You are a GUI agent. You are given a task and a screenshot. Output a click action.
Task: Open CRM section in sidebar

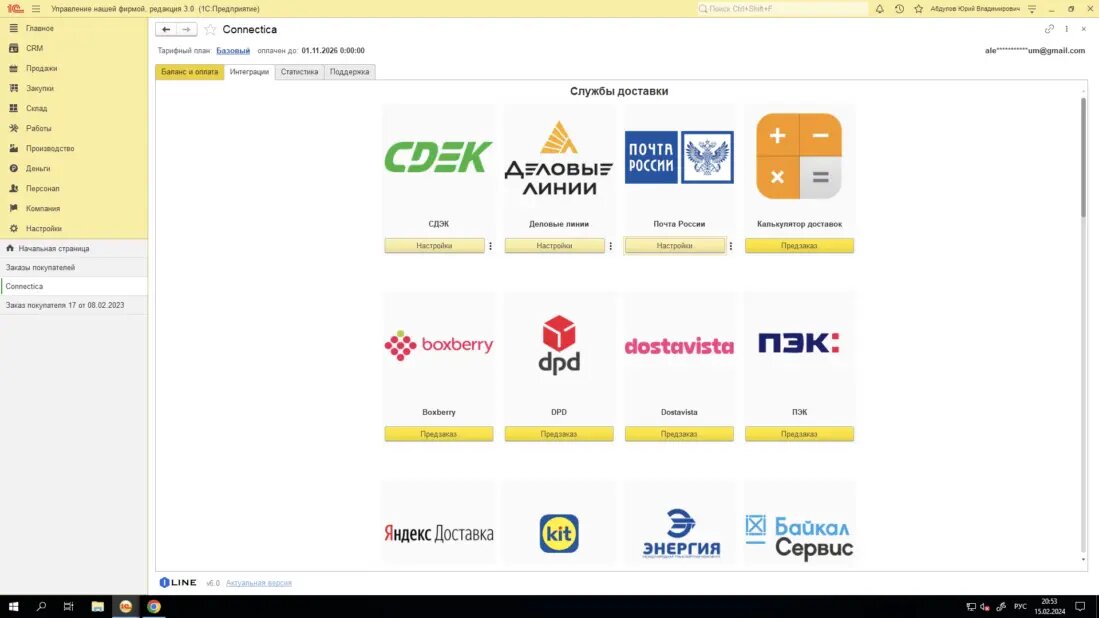74,48
